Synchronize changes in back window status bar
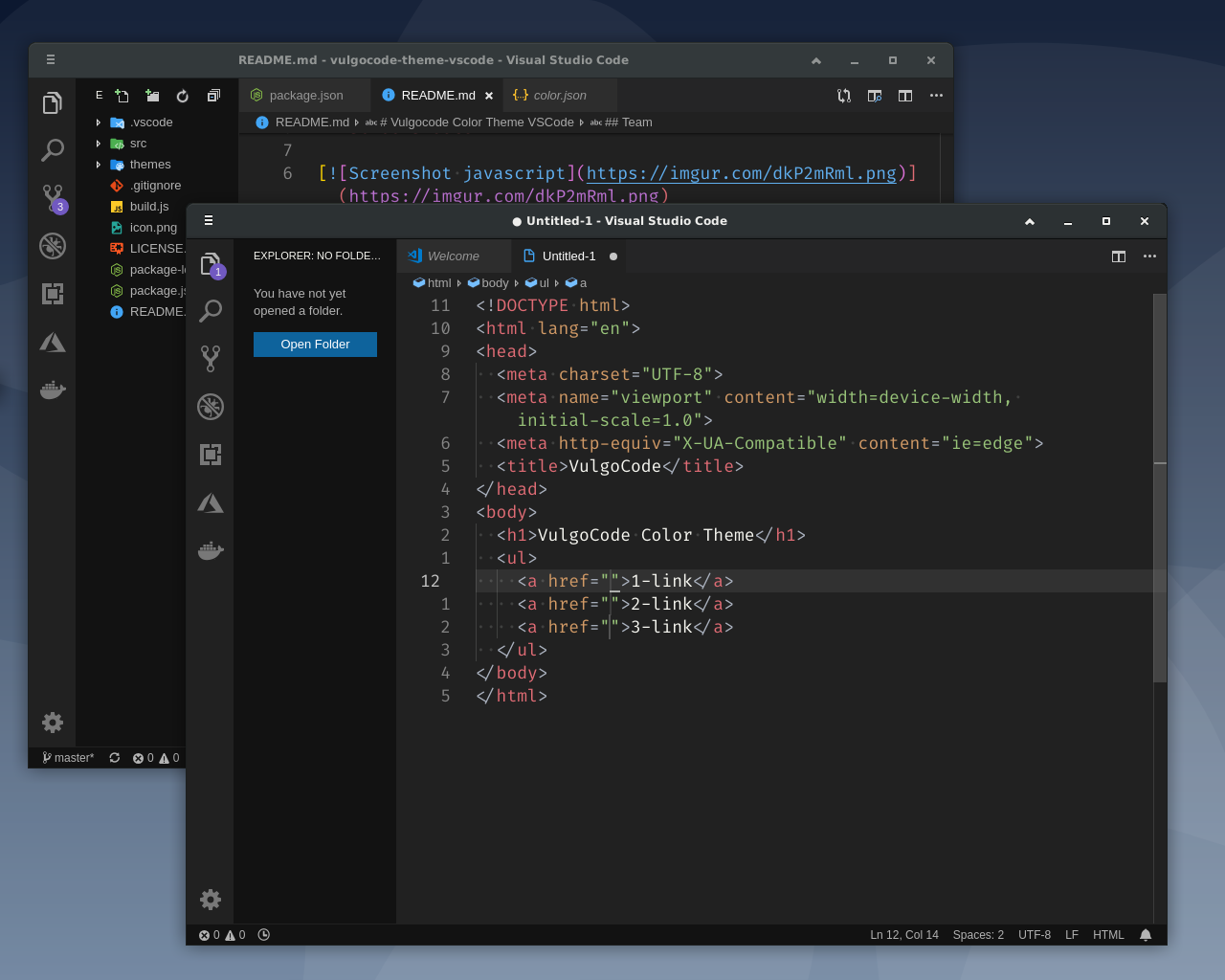The height and width of the screenshot is (980, 1225). pos(115,758)
